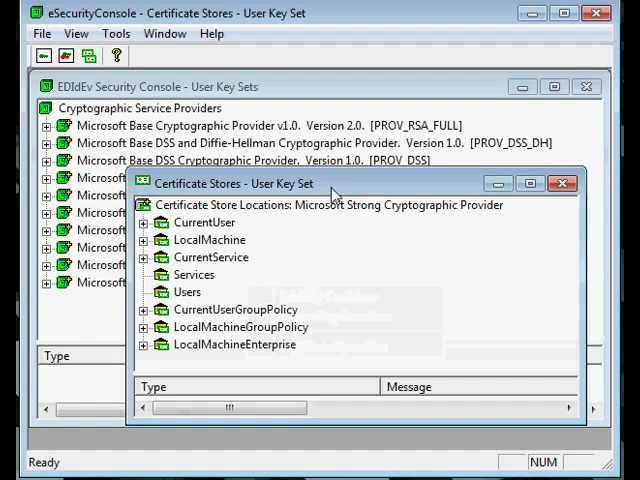640x480 pixels.
Task: Click the yellow question mark help icon
Action: click(x=117, y=55)
